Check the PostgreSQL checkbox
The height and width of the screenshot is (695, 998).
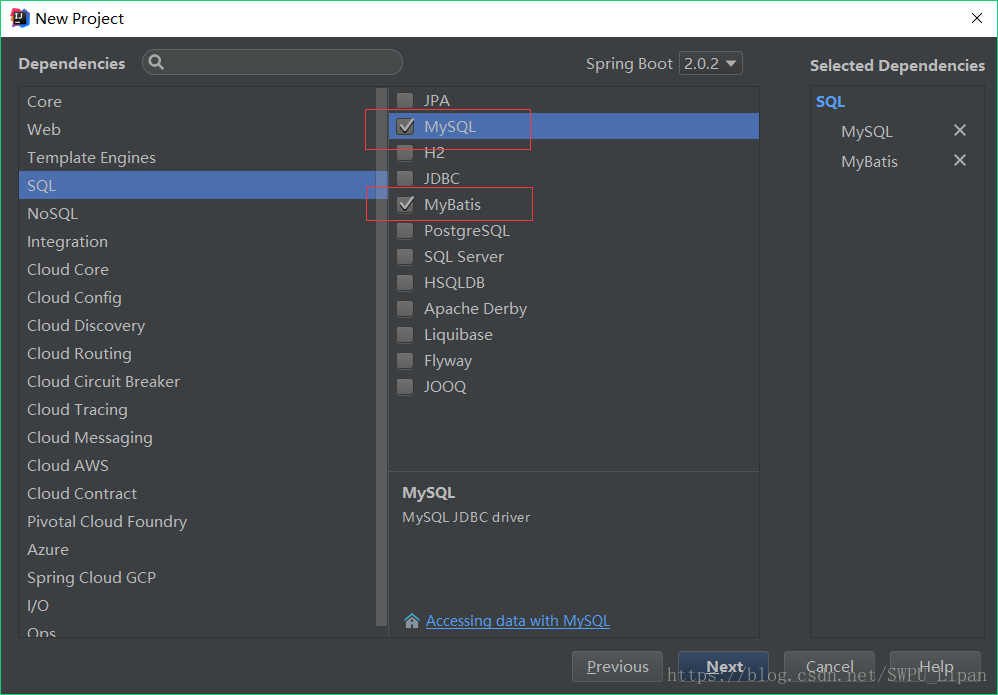point(405,230)
